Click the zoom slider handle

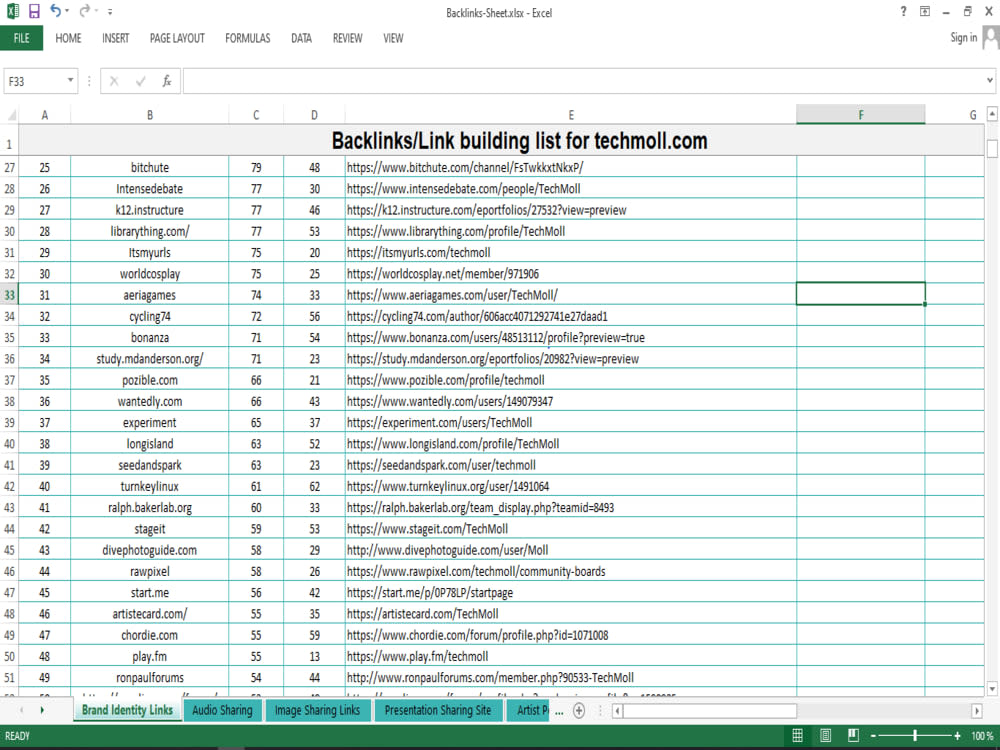tap(915, 736)
